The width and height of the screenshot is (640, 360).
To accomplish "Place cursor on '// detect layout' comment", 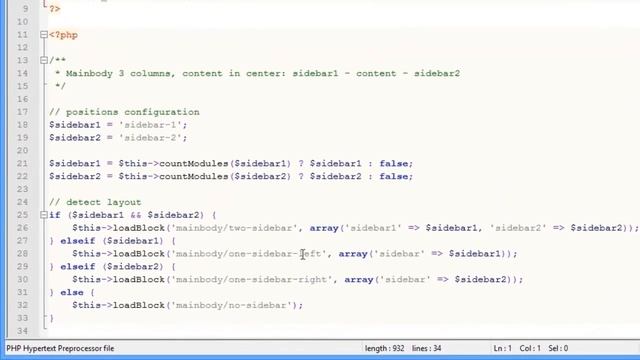I will 95,202.
